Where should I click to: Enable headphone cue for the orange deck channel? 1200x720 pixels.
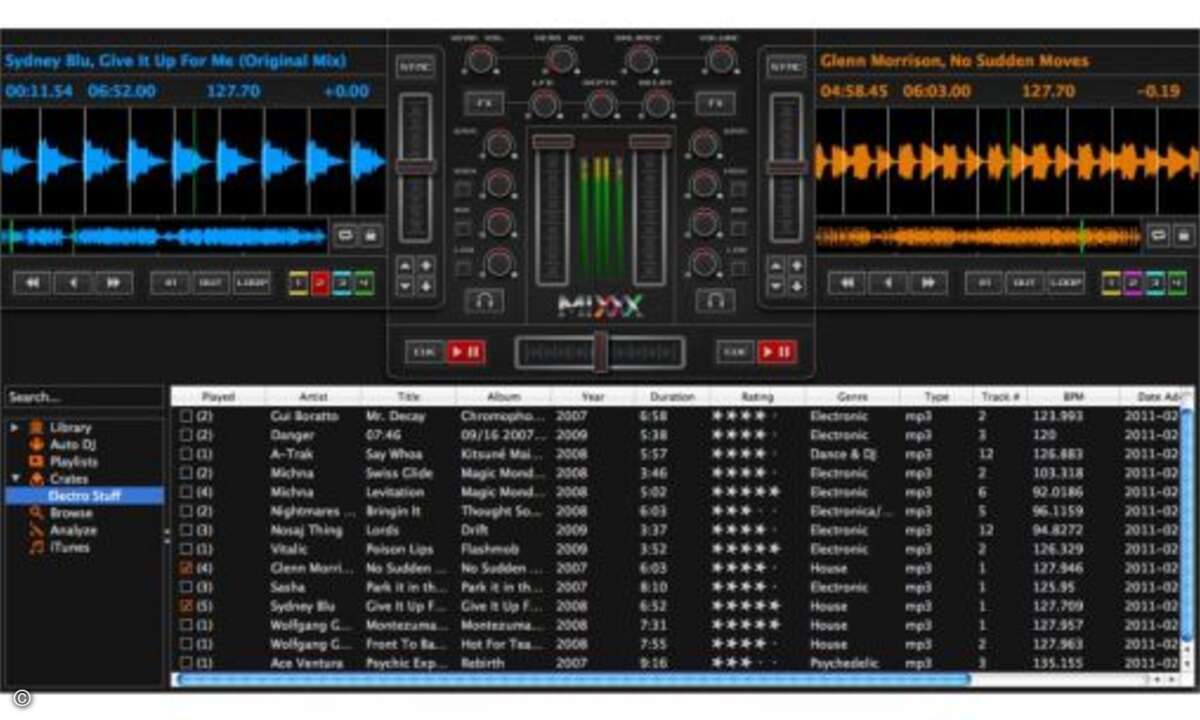(x=716, y=300)
